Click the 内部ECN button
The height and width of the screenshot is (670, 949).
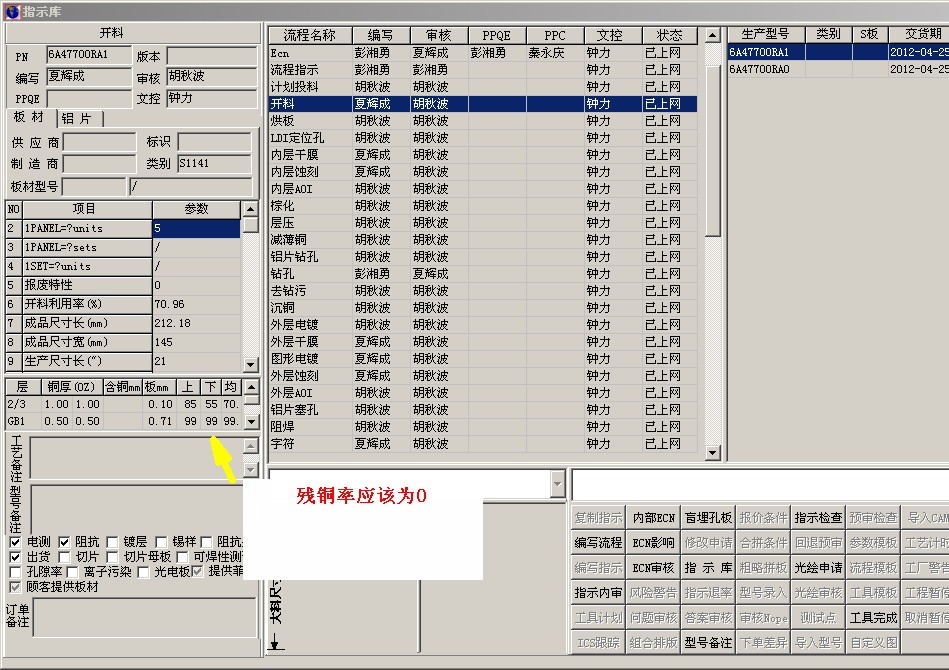654,518
